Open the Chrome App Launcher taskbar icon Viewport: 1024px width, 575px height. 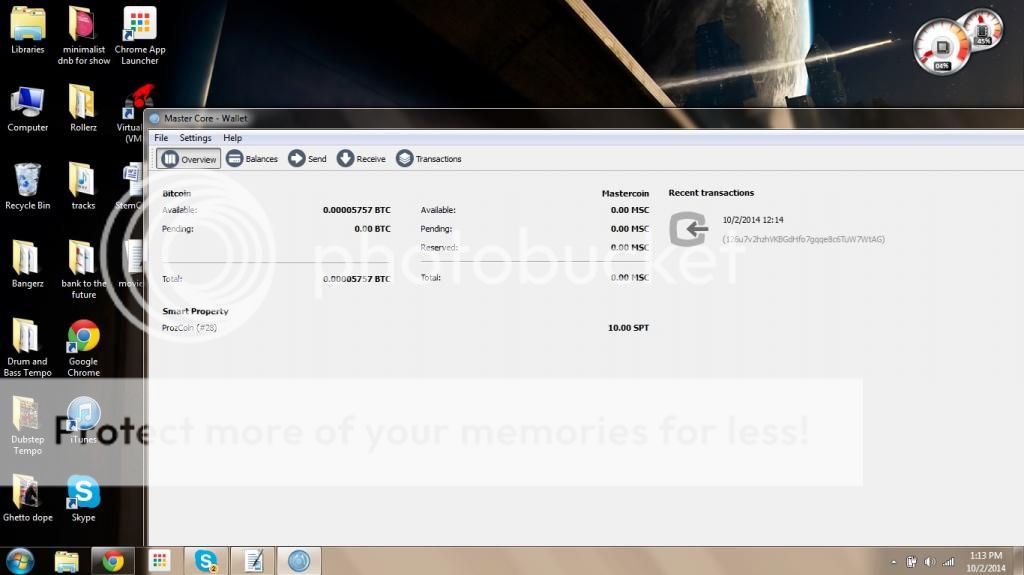pyautogui.click(x=159, y=561)
